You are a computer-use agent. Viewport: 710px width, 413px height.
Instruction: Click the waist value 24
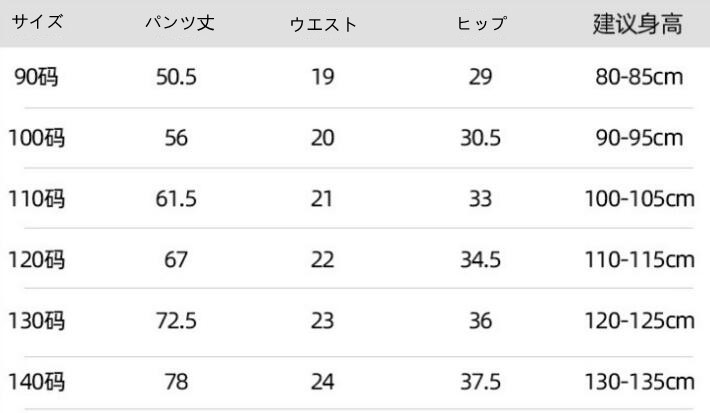tap(322, 382)
